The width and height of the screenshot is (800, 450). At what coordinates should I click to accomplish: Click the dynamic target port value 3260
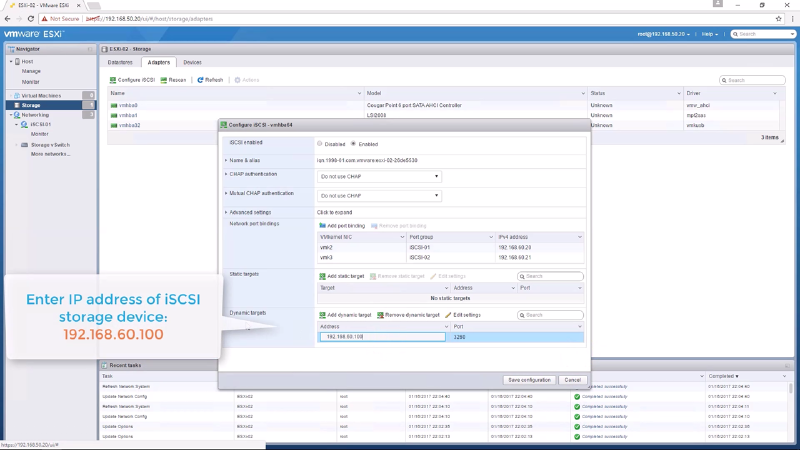click(459, 337)
